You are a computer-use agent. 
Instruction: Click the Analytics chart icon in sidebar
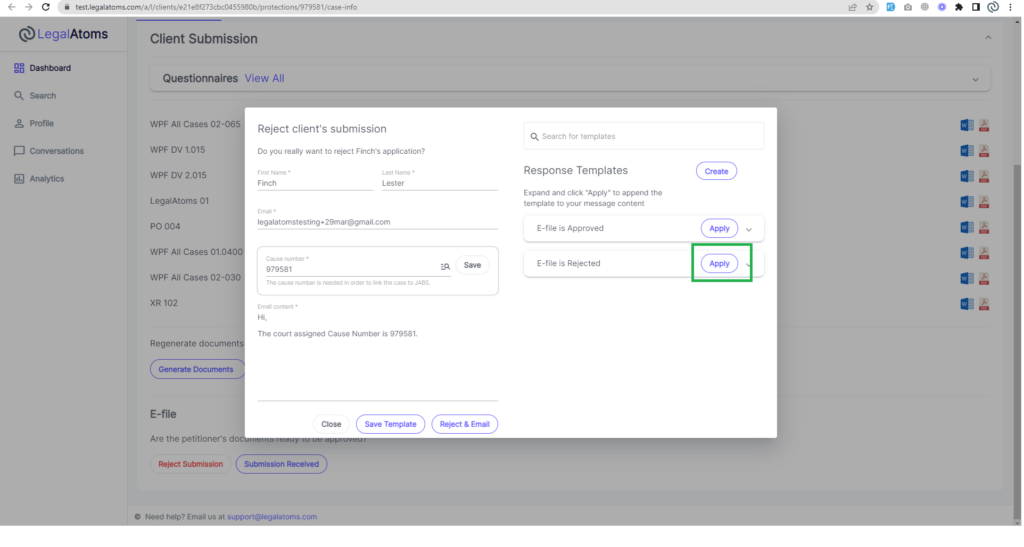[x=19, y=179]
